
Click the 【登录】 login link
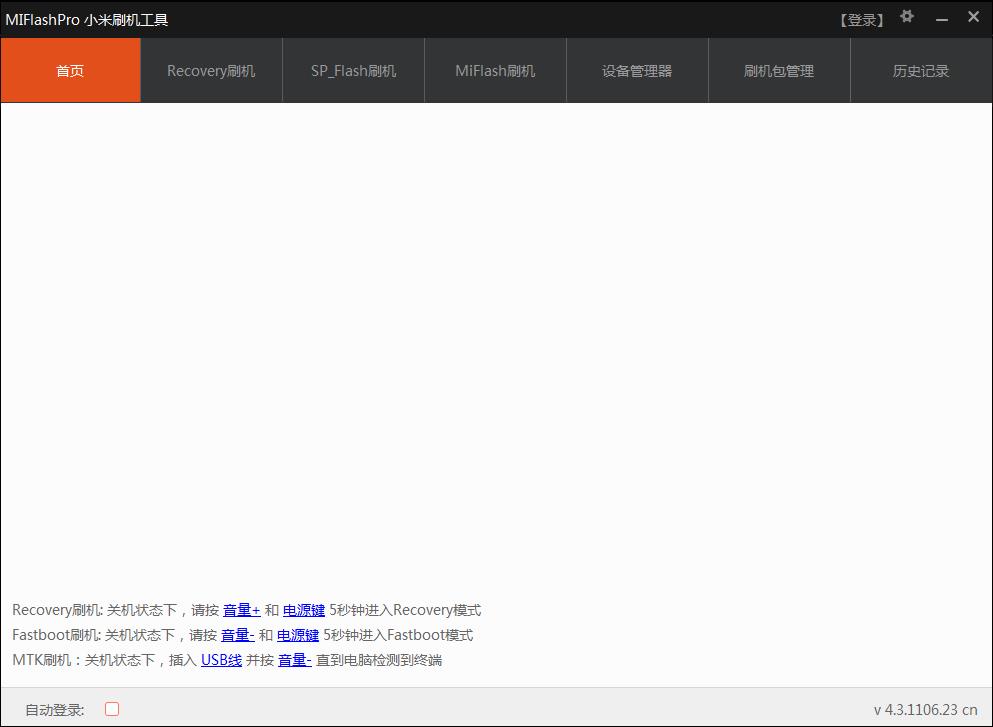pyautogui.click(x=861, y=18)
